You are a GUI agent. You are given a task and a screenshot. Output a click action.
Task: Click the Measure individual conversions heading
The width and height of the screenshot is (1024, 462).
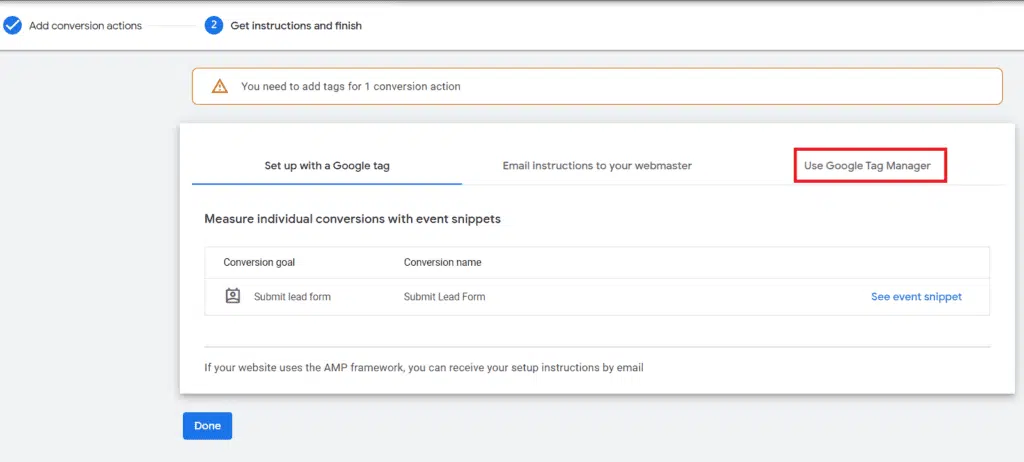pos(352,218)
